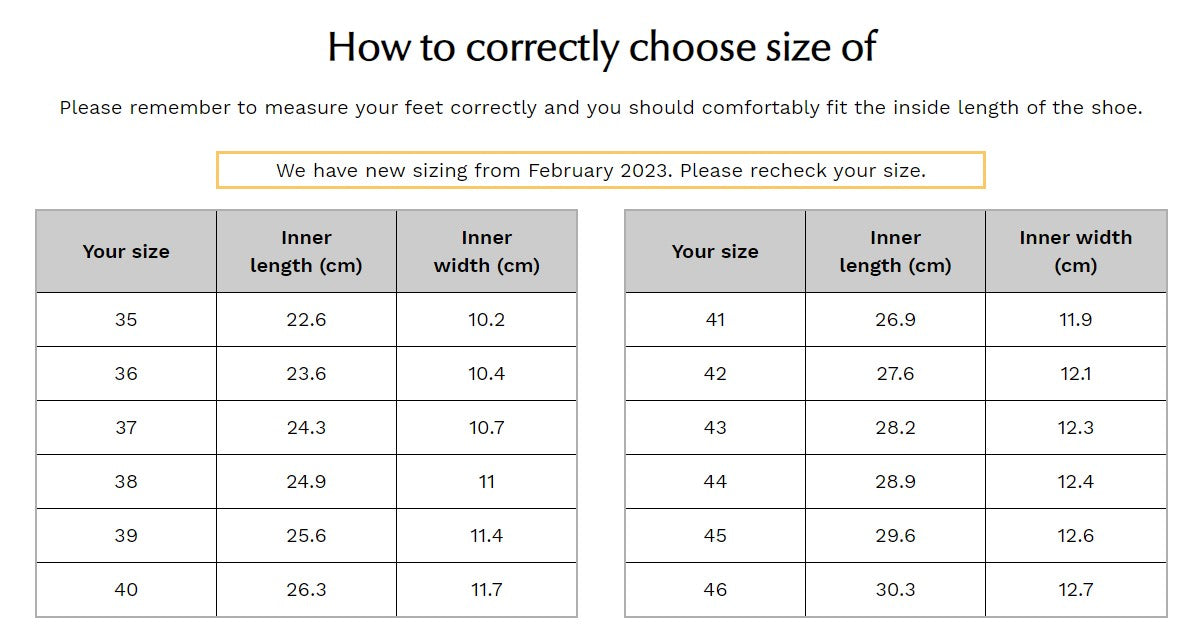
Task: Click inner length value 24.3
Action: coord(306,428)
